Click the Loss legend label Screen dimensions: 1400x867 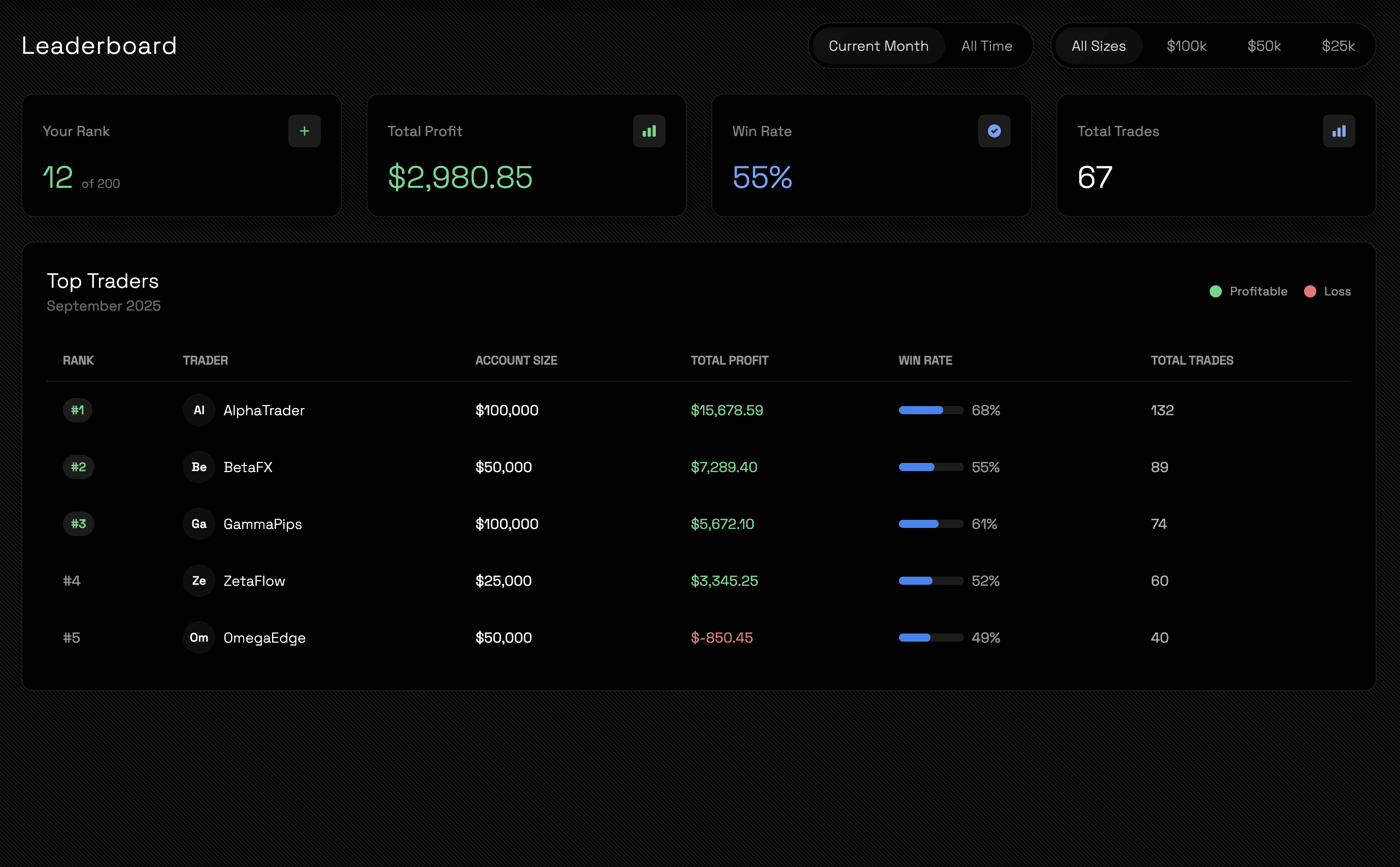[1337, 291]
